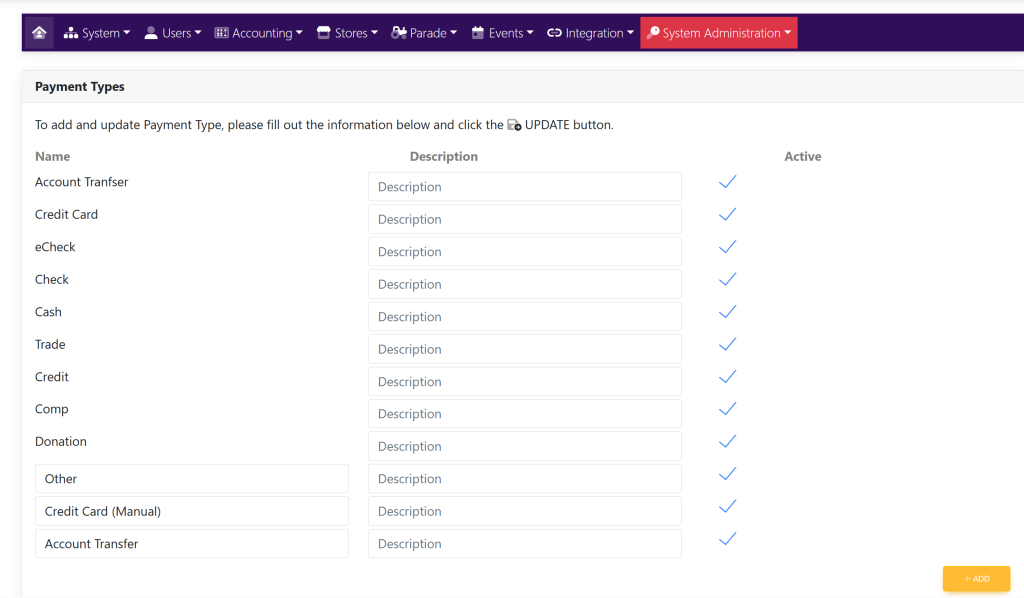
Task: Click the Users person icon
Action: pos(151,33)
